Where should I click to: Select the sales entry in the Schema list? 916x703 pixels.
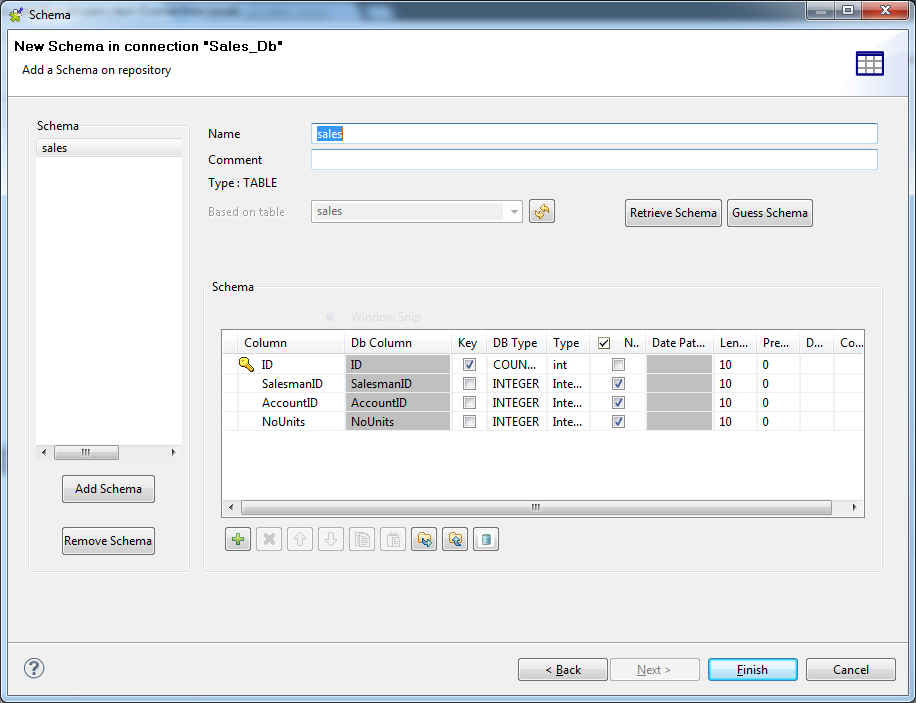109,148
